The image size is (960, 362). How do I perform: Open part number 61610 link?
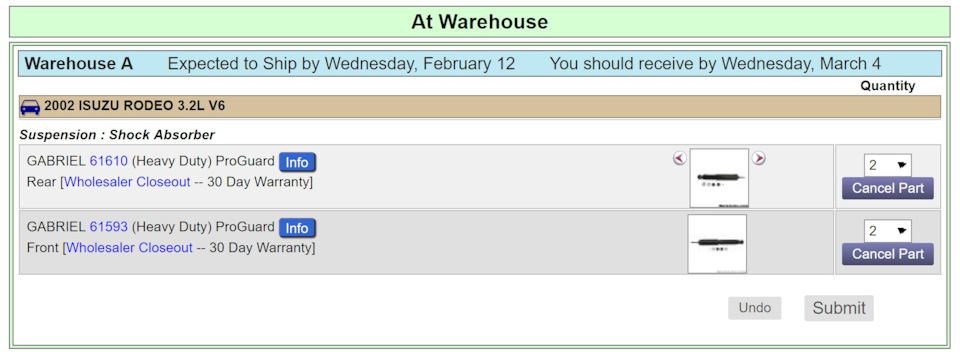(109, 161)
